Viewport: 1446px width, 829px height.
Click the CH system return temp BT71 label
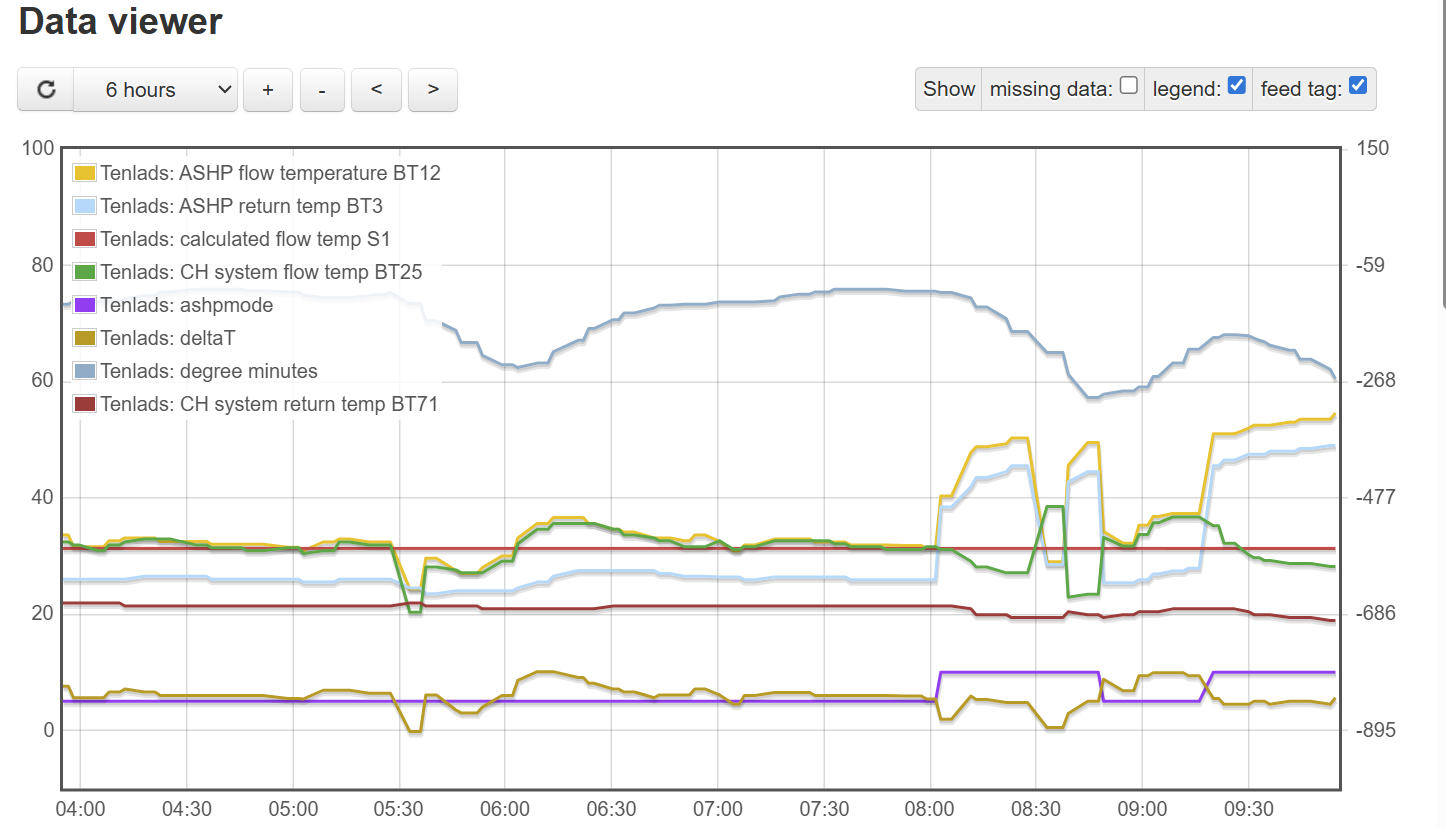[269, 404]
